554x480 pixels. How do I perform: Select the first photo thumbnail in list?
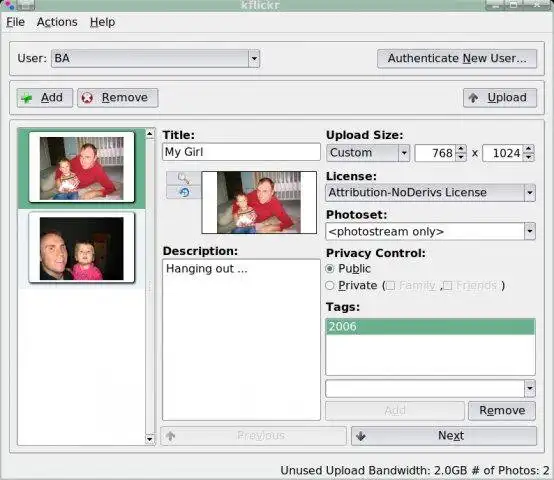82,168
